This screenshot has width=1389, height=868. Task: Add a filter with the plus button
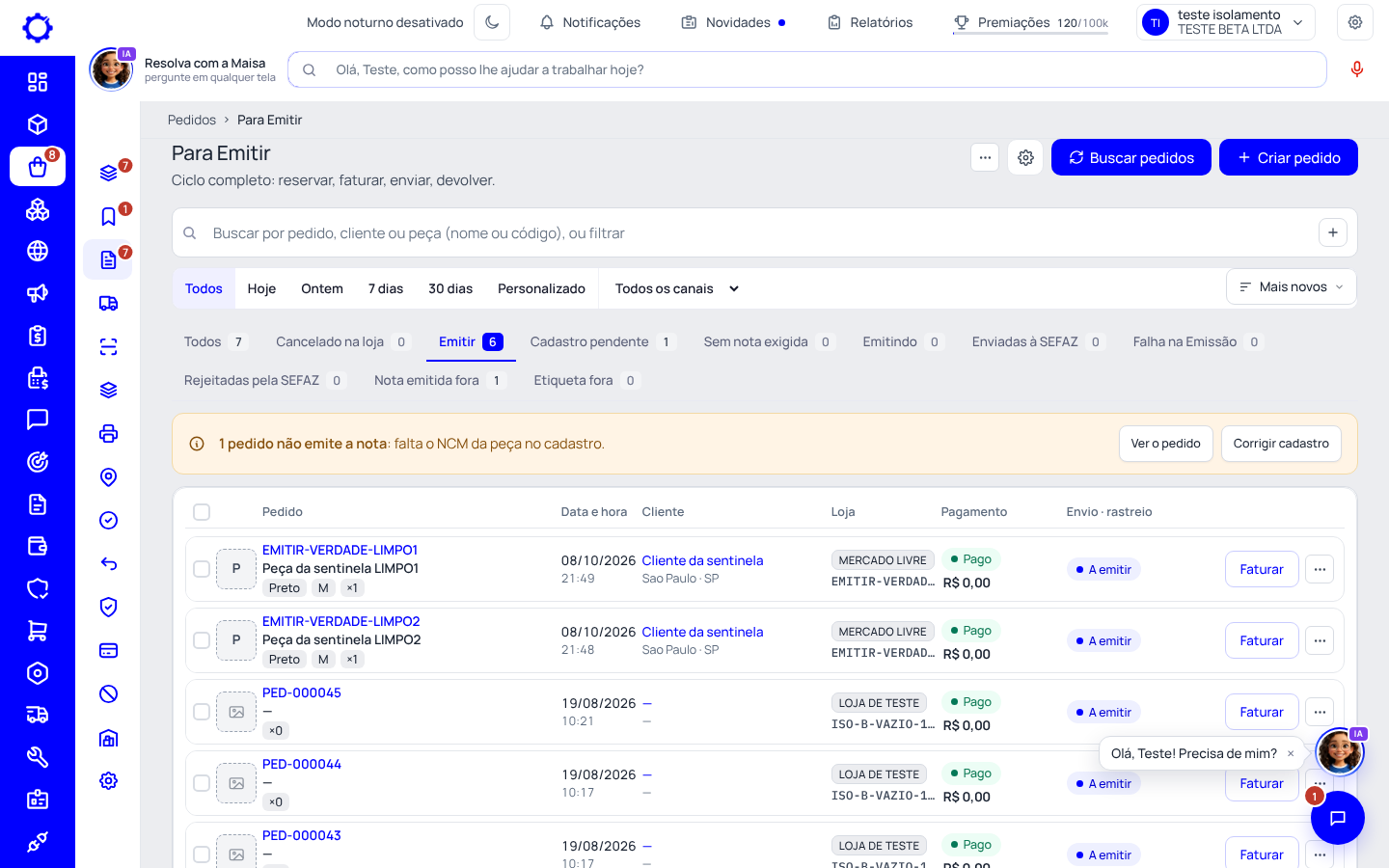click(x=1333, y=232)
